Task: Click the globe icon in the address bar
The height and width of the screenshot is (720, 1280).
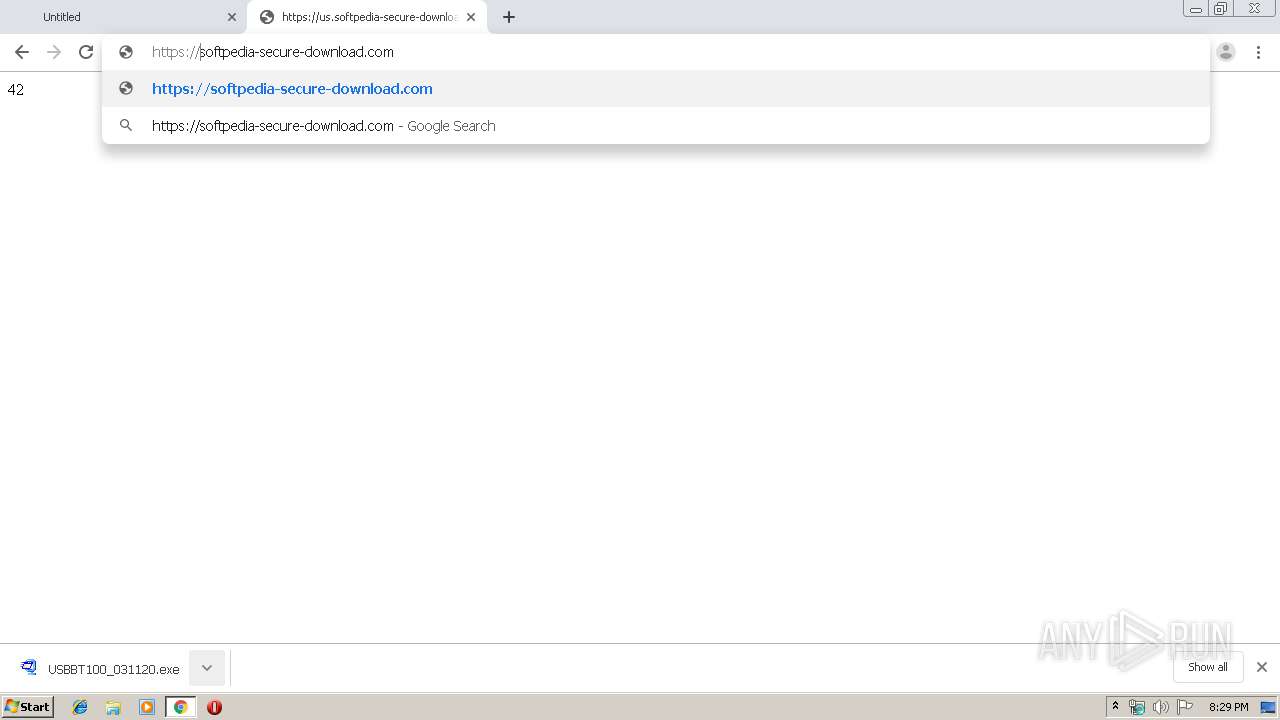Action: (x=126, y=52)
